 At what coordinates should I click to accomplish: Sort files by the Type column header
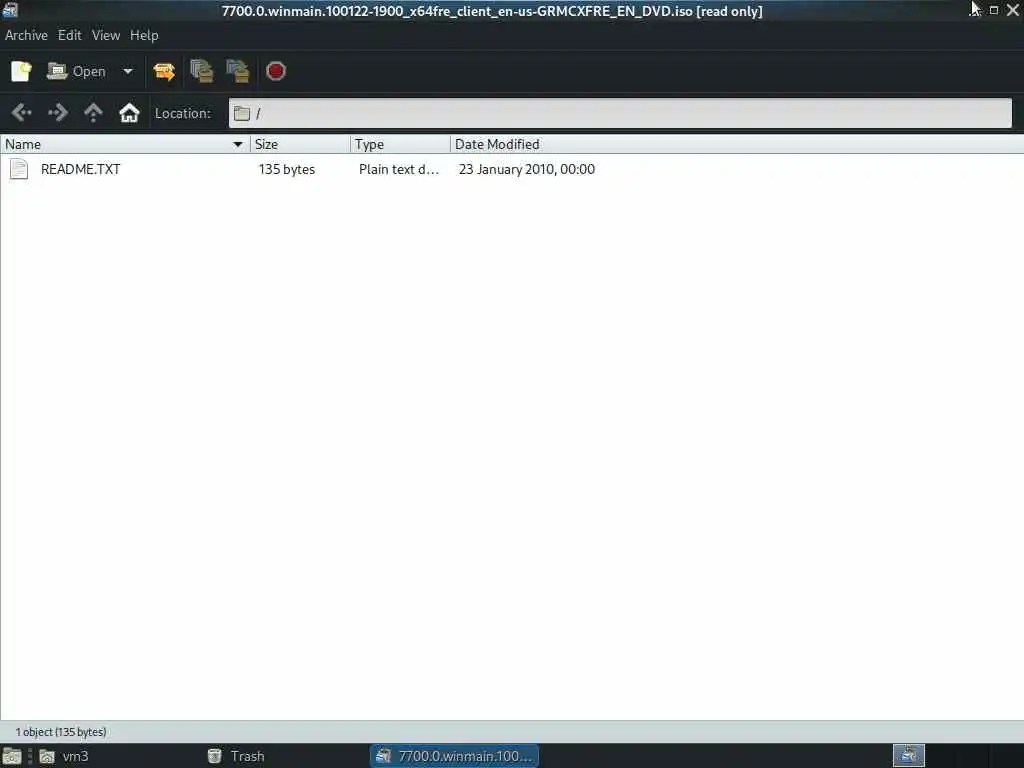tap(400, 144)
